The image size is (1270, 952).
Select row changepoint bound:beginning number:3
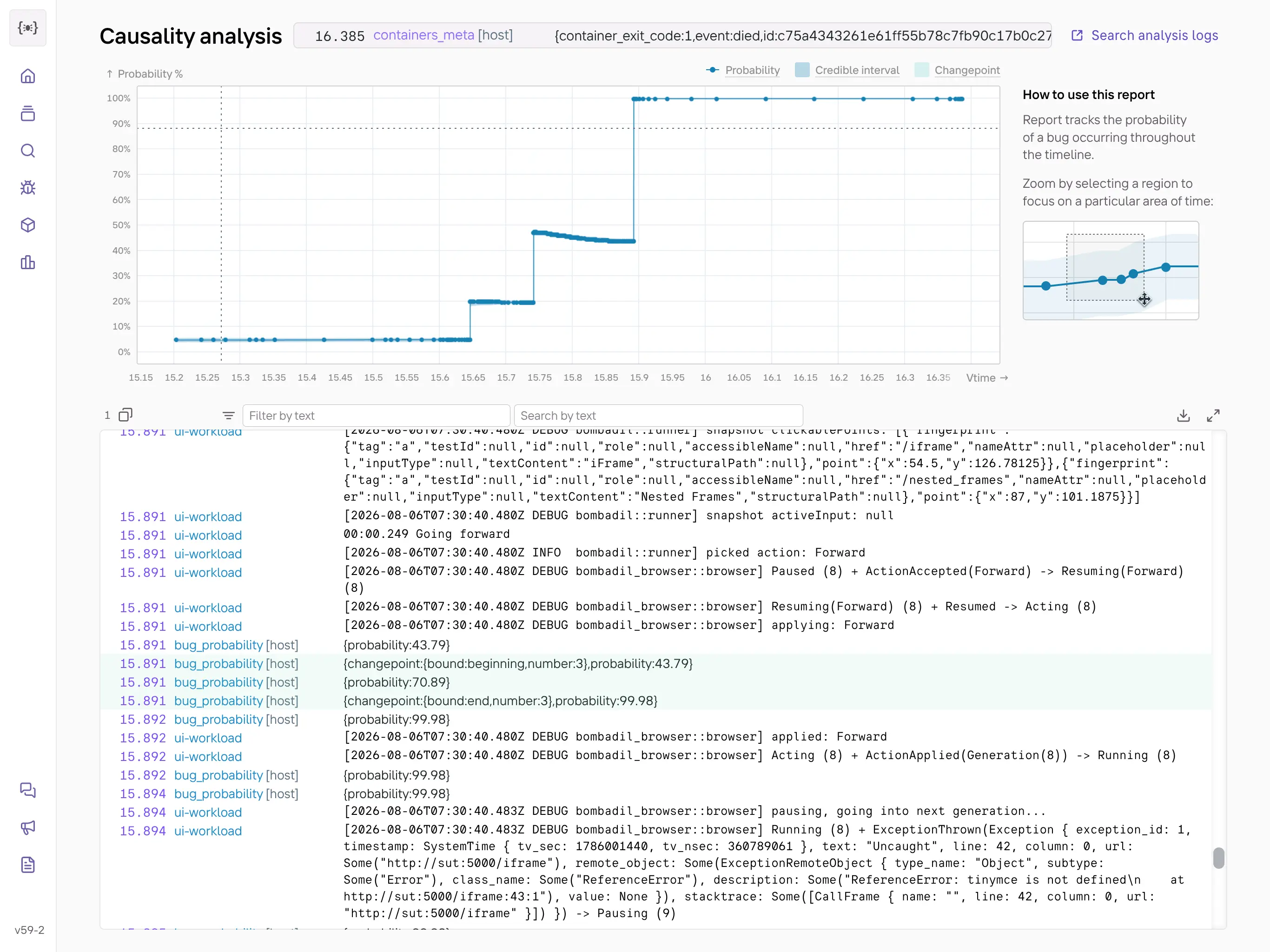pyautogui.click(x=655, y=663)
